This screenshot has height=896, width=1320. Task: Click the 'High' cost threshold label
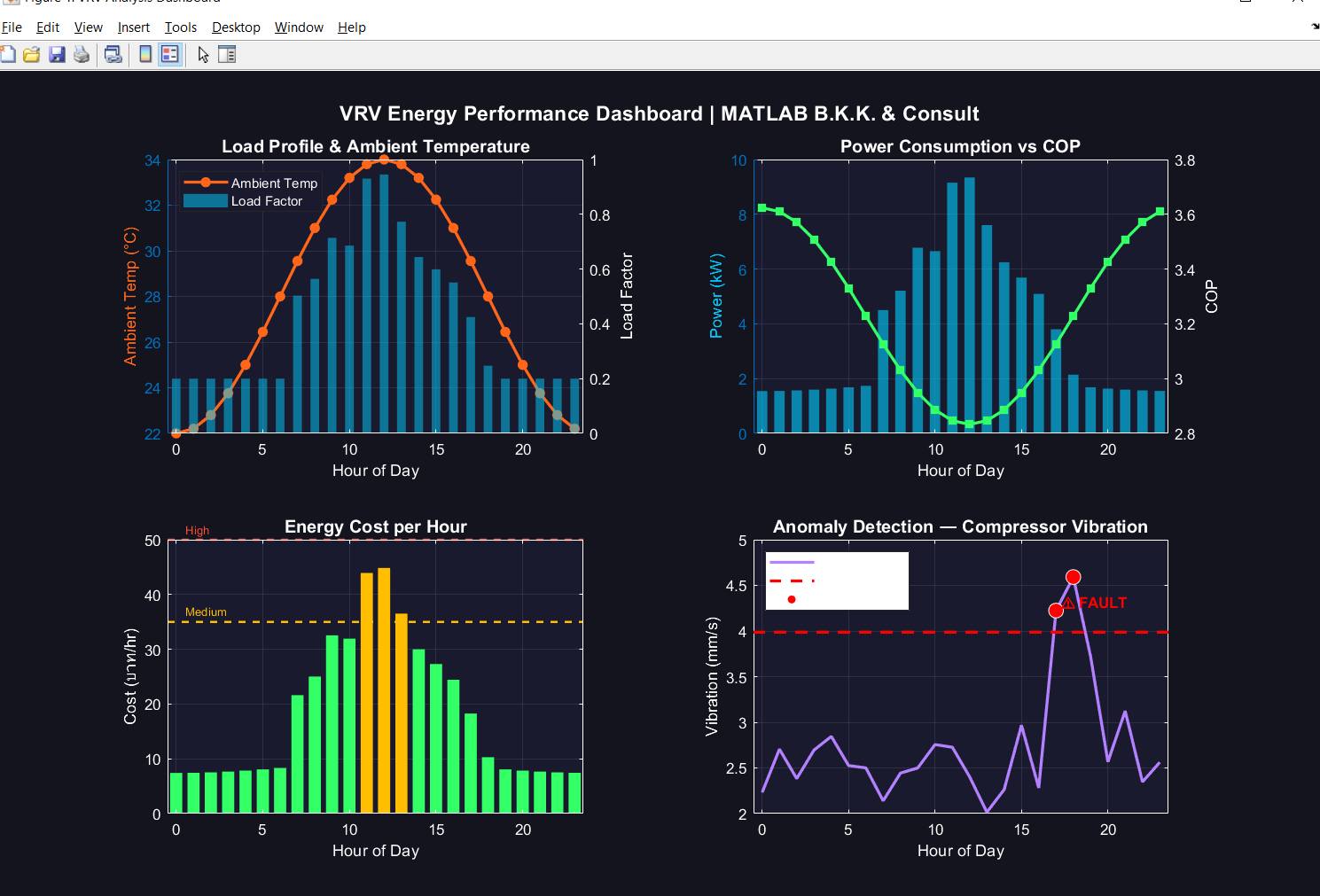click(197, 531)
